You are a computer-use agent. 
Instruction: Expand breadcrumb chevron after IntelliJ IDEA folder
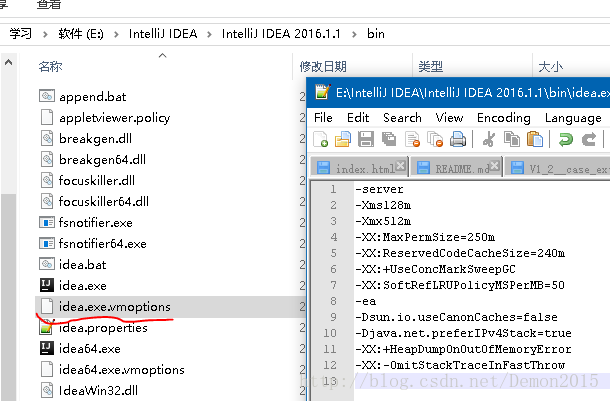pyautogui.click(x=209, y=34)
